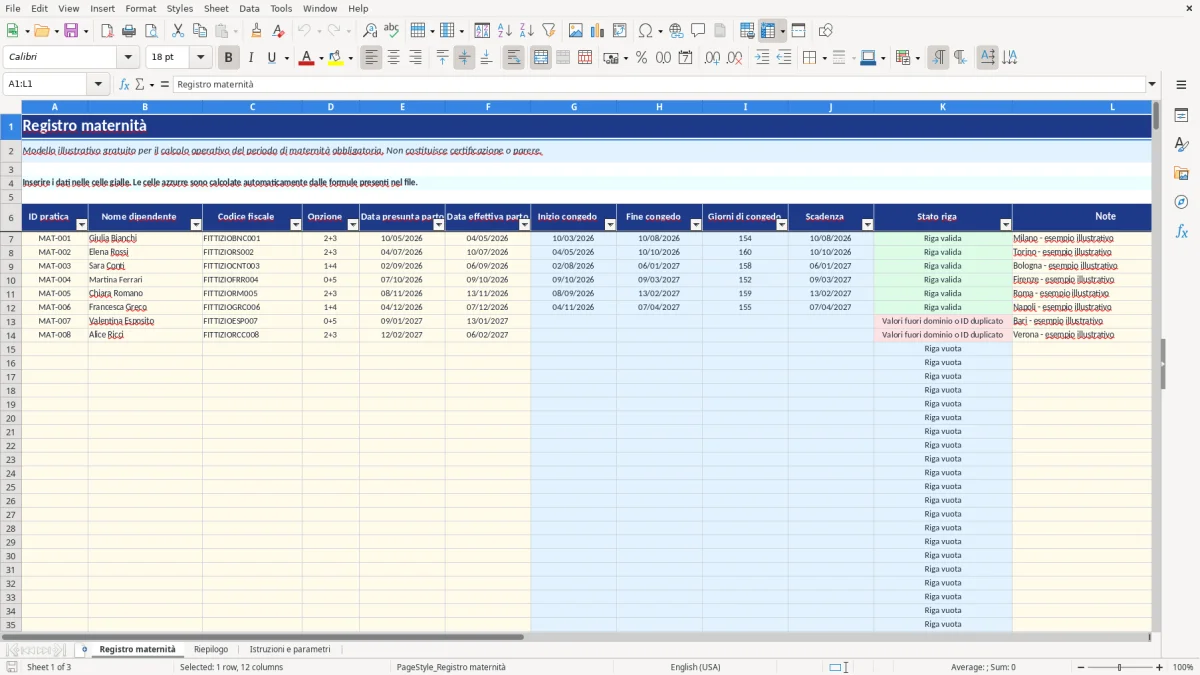This screenshot has width=1200, height=675.
Task: Toggle Underline formatting
Action: pyautogui.click(x=271, y=58)
